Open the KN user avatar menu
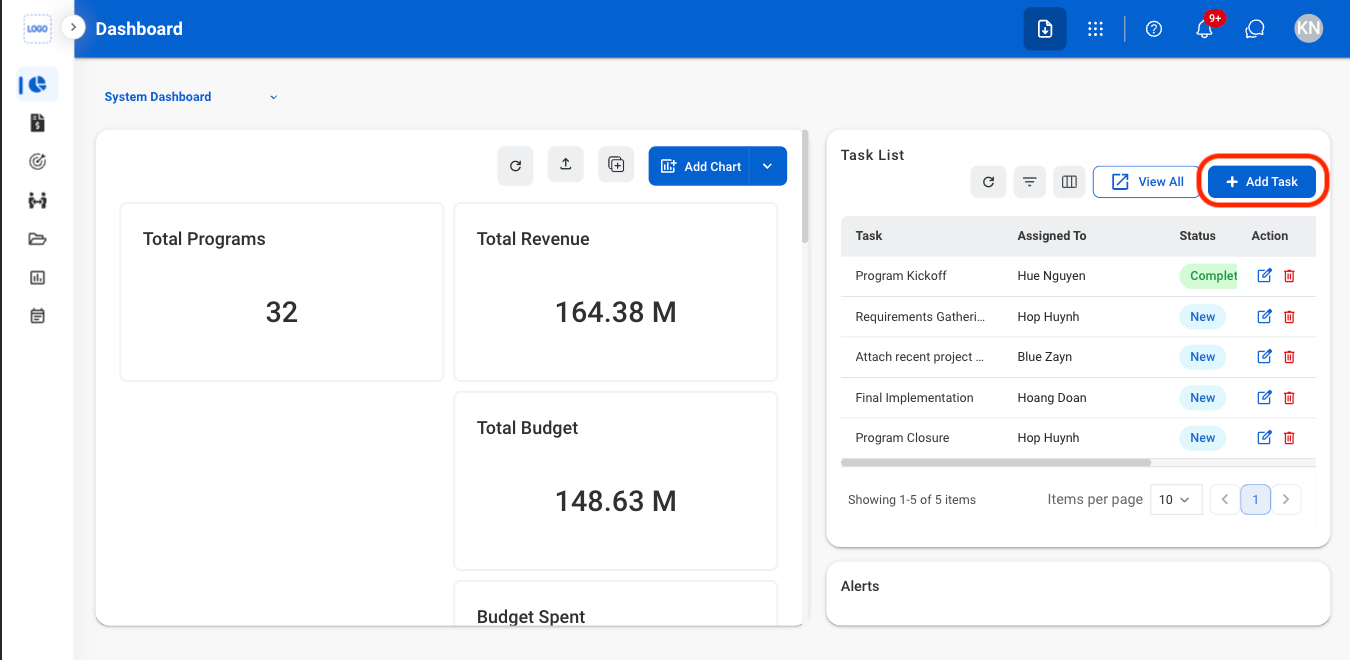Viewport: 1350px width, 660px height. pyautogui.click(x=1308, y=29)
